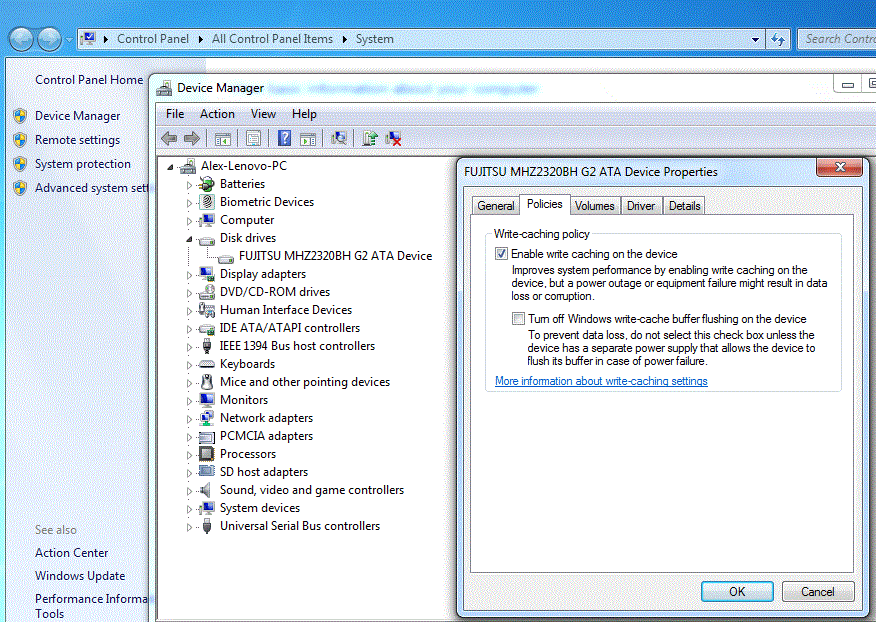Switch to the Driver tab
Image resolution: width=876 pixels, height=622 pixels.
(x=640, y=206)
